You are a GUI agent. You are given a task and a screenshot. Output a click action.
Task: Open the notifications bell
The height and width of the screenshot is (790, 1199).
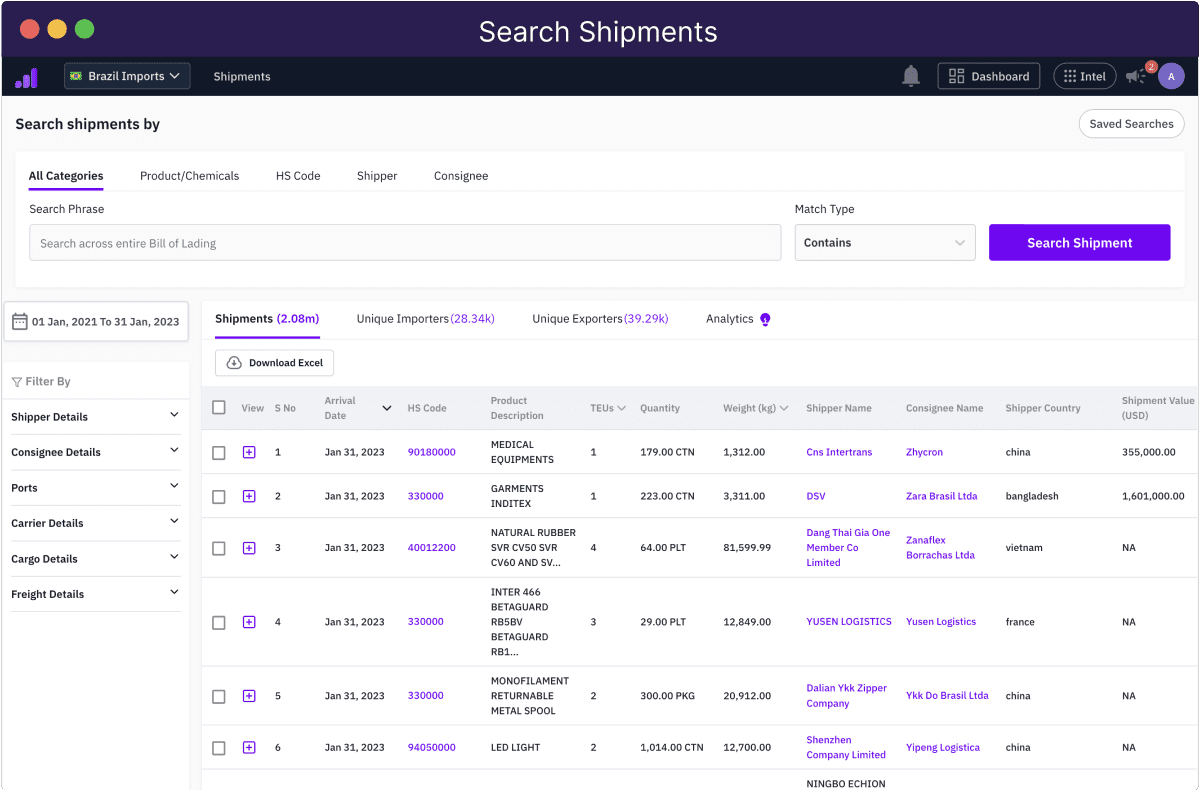[911, 76]
